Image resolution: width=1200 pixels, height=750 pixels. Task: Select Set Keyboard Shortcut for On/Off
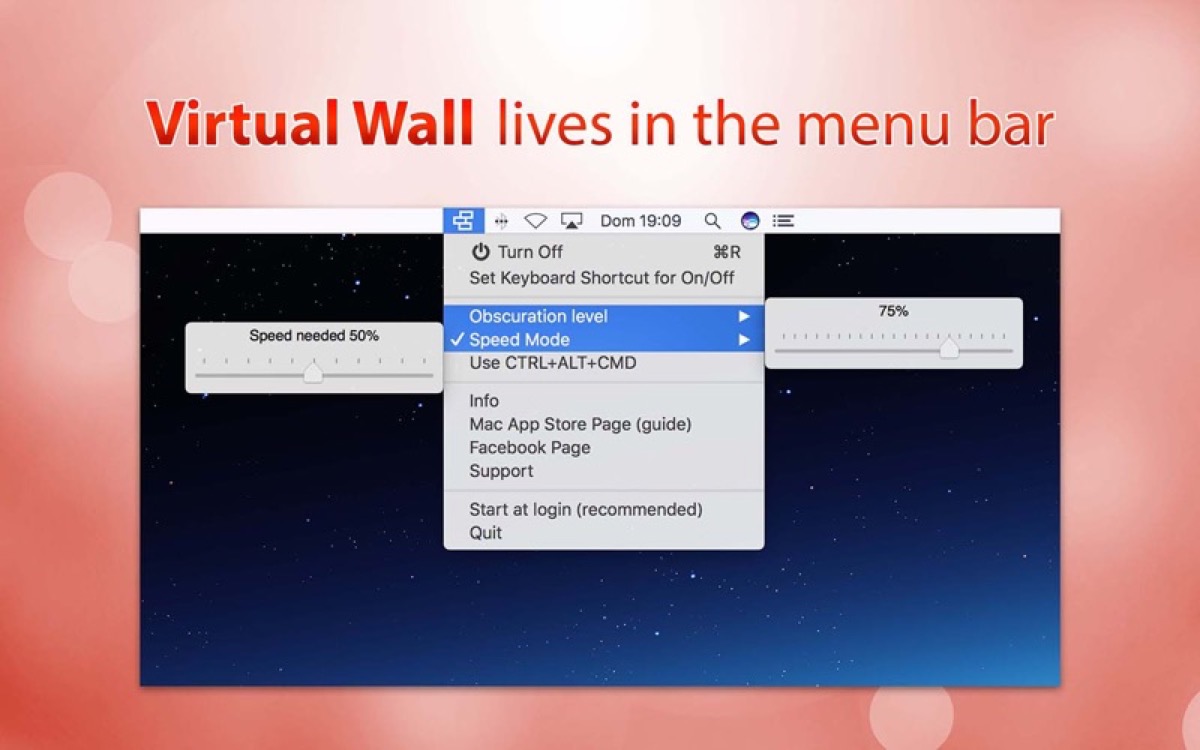pos(604,278)
